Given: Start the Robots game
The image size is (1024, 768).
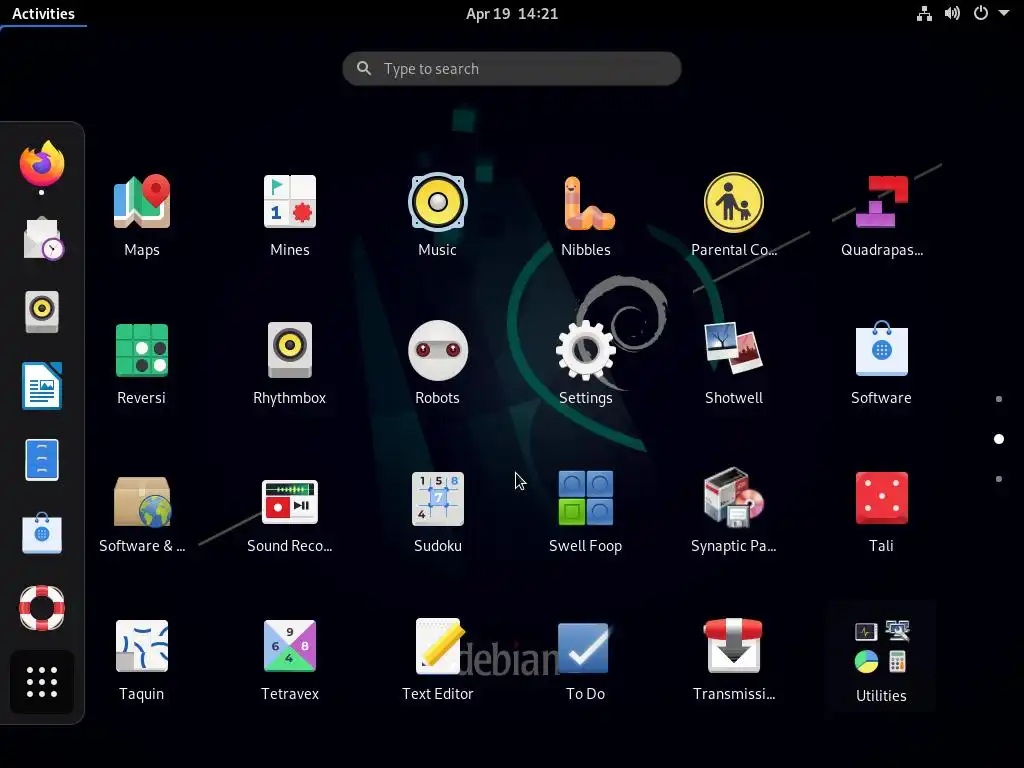Looking at the screenshot, I should tap(438, 364).
